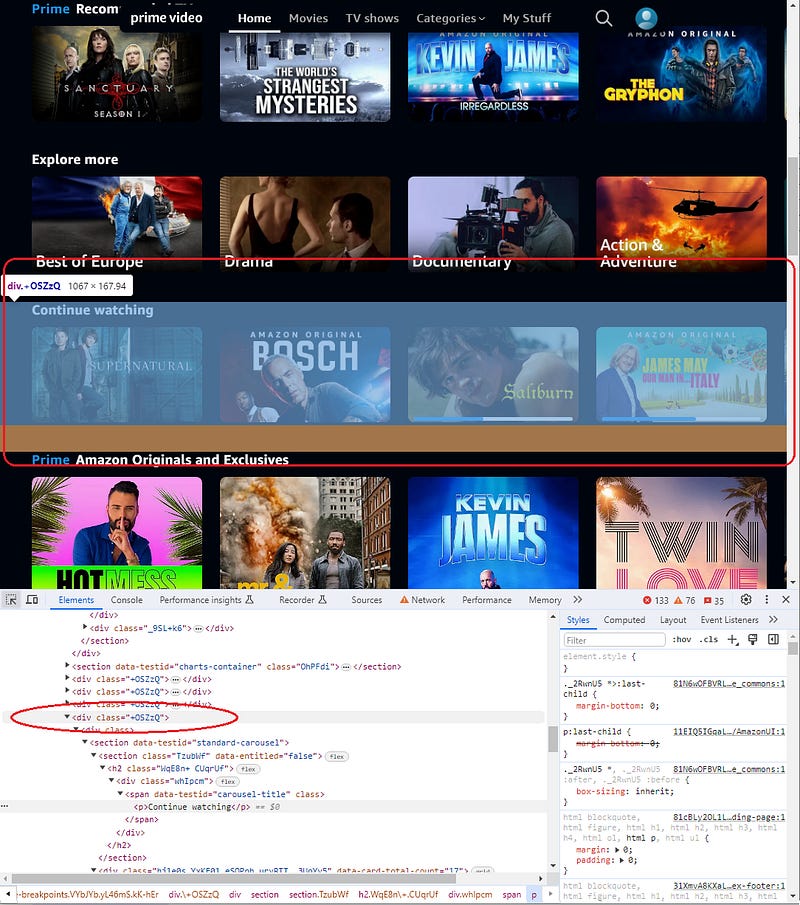The image size is (800, 905).
Task: Collapse section TzubWf node
Action: [x=94, y=756]
